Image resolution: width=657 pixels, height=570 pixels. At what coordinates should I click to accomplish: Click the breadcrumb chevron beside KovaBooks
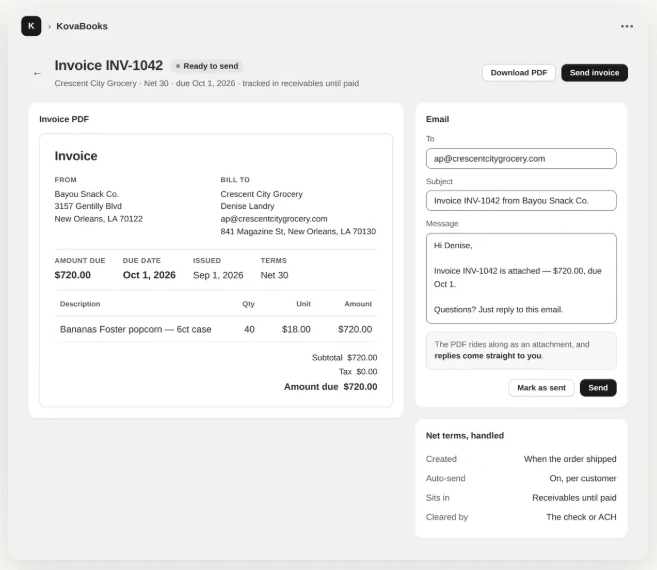click(49, 26)
